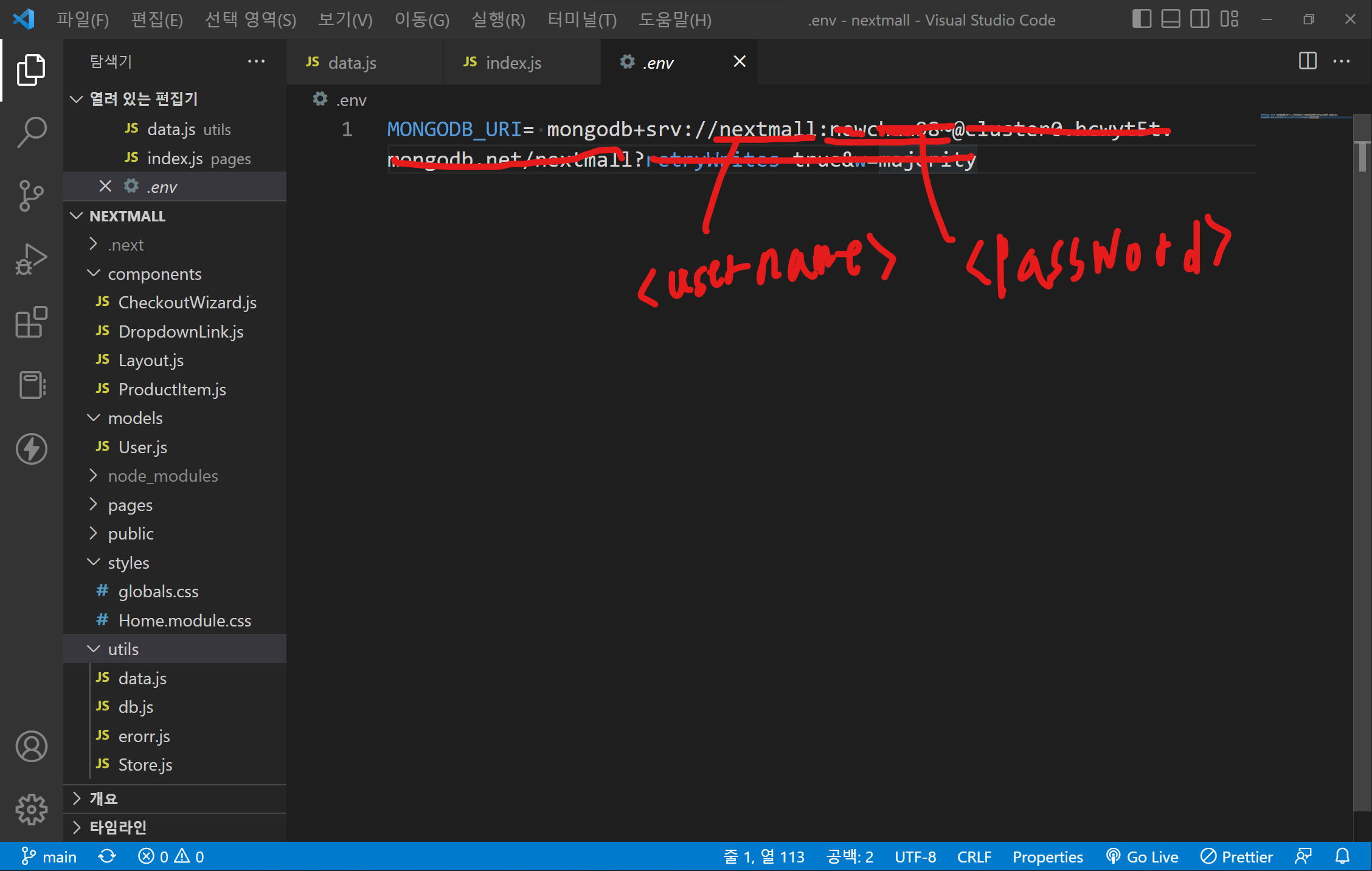Collapse the components folder
This screenshot has height=871, width=1372.
(175, 274)
